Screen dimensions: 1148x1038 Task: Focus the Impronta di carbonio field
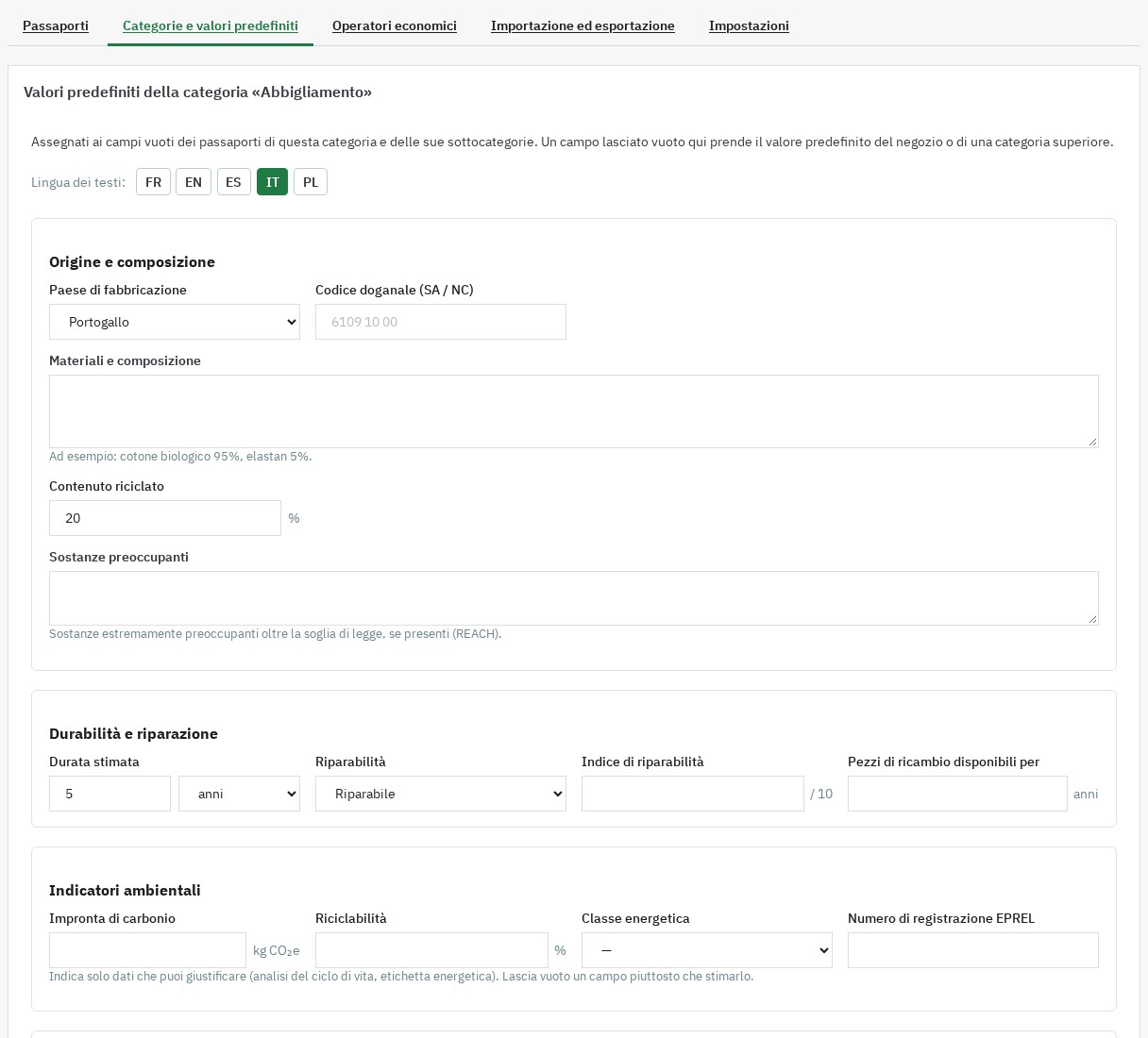[x=147, y=950]
